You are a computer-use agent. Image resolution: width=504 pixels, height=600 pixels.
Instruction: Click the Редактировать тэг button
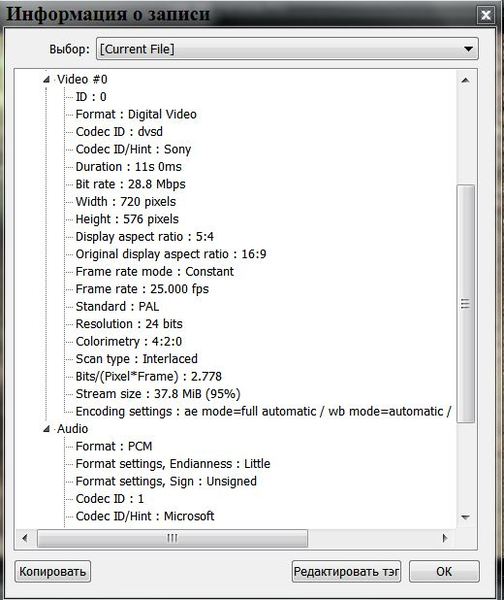tap(346, 572)
